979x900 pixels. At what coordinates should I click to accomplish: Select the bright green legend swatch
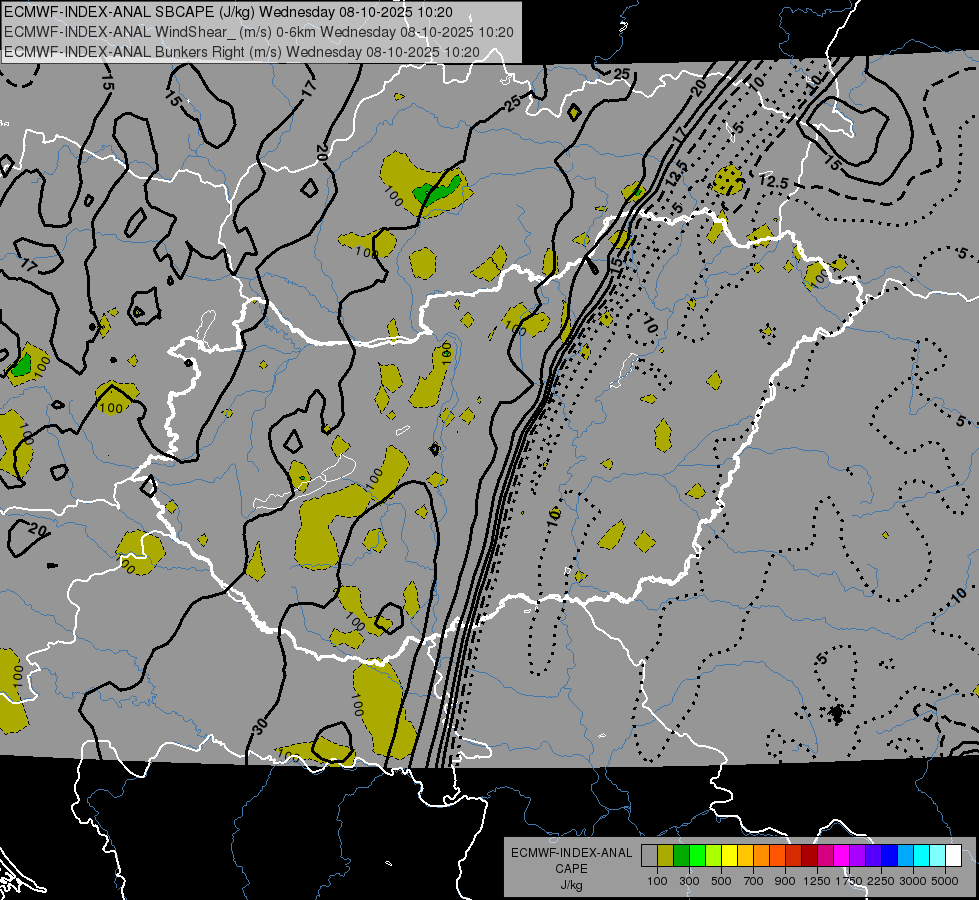697,855
